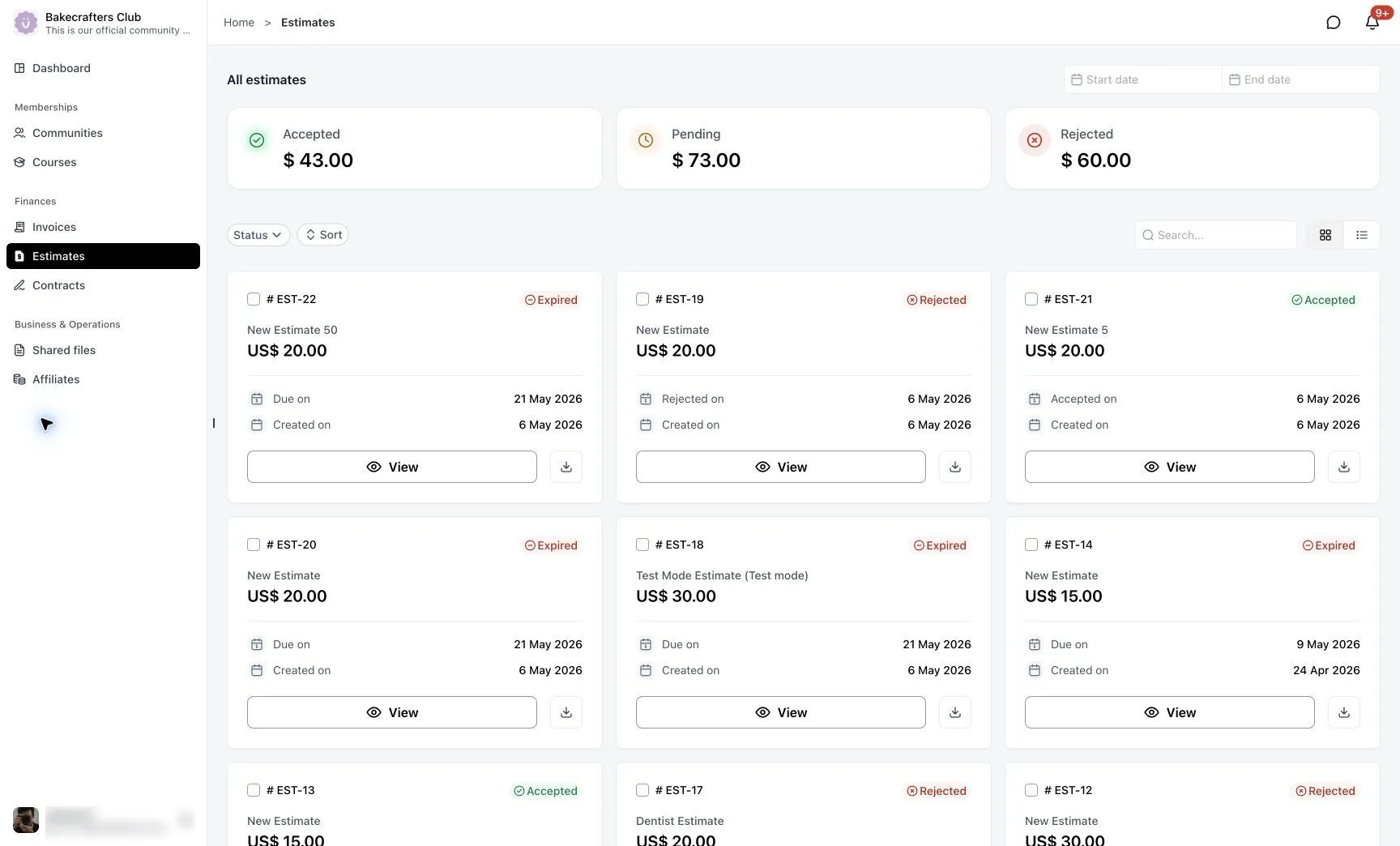Tick the EST-18 checkbox

pyautogui.click(x=642, y=545)
